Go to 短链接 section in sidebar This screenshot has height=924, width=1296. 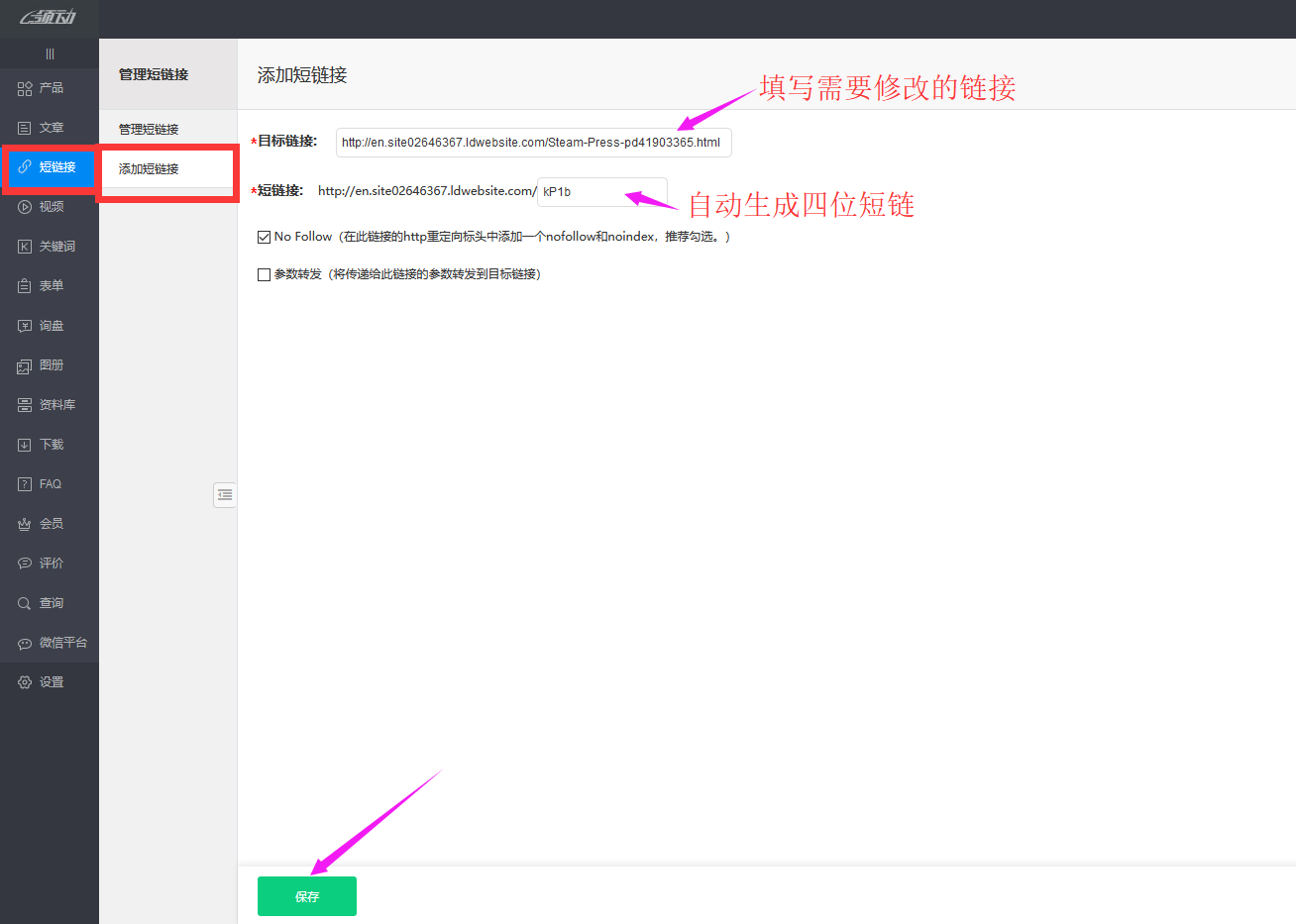(50, 167)
